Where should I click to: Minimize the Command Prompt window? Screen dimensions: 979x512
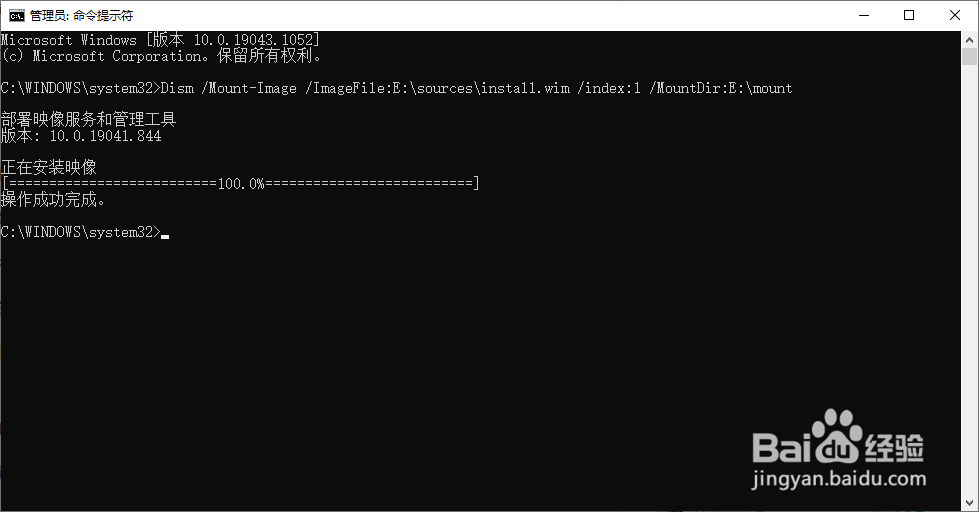(x=864, y=16)
